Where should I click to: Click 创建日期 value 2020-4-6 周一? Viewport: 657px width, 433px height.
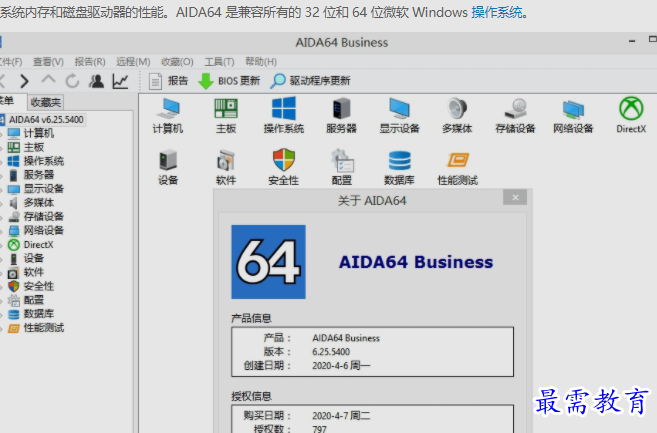click(341, 366)
